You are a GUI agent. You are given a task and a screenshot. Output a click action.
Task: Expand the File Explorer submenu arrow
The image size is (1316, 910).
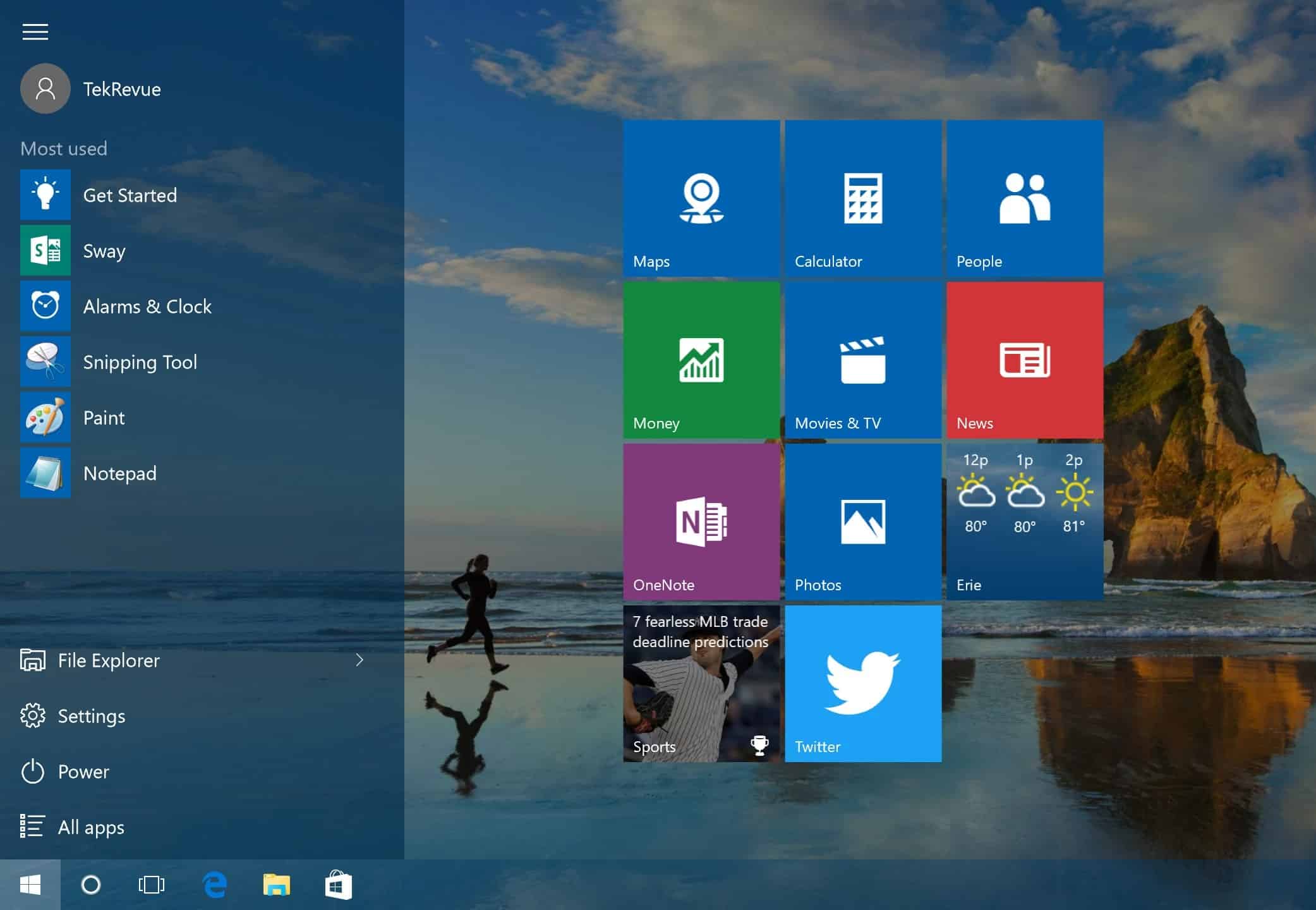[359, 660]
